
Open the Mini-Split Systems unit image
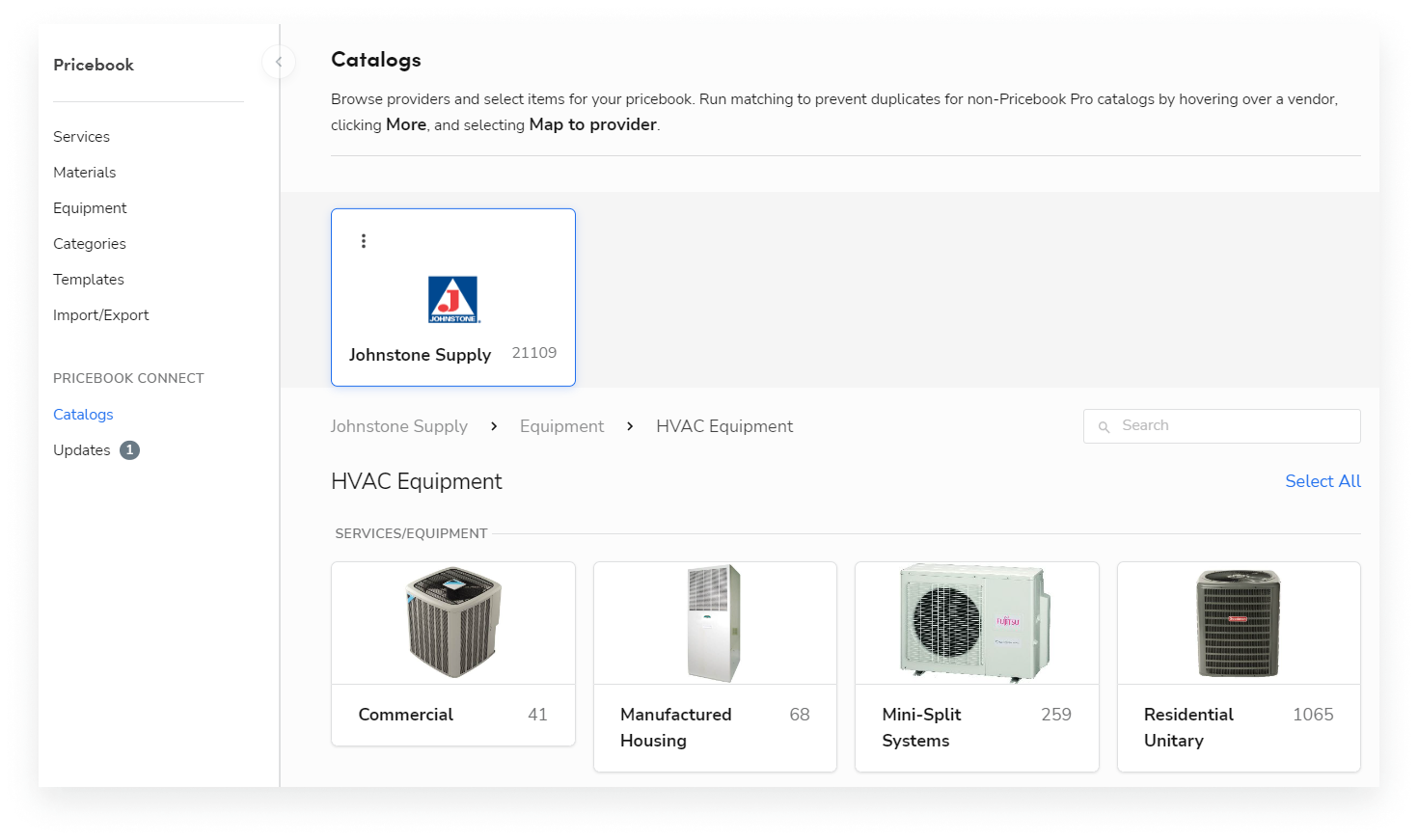pos(977,623)
